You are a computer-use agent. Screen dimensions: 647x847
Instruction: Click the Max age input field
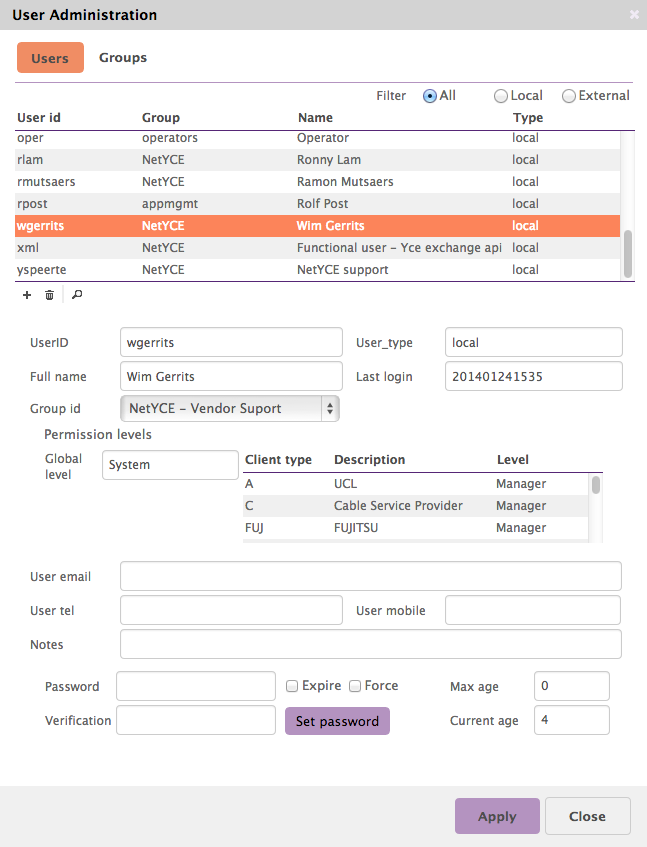tap(571, 686)
